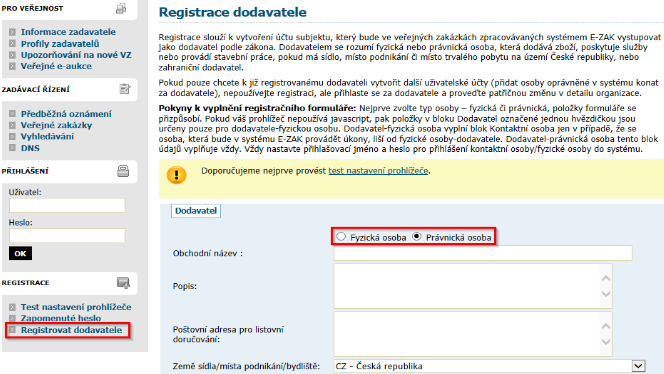The width and height of the screenshot is (664, 374).
Task: Select Fyzická osoba radio button
Action: (341, 236)
